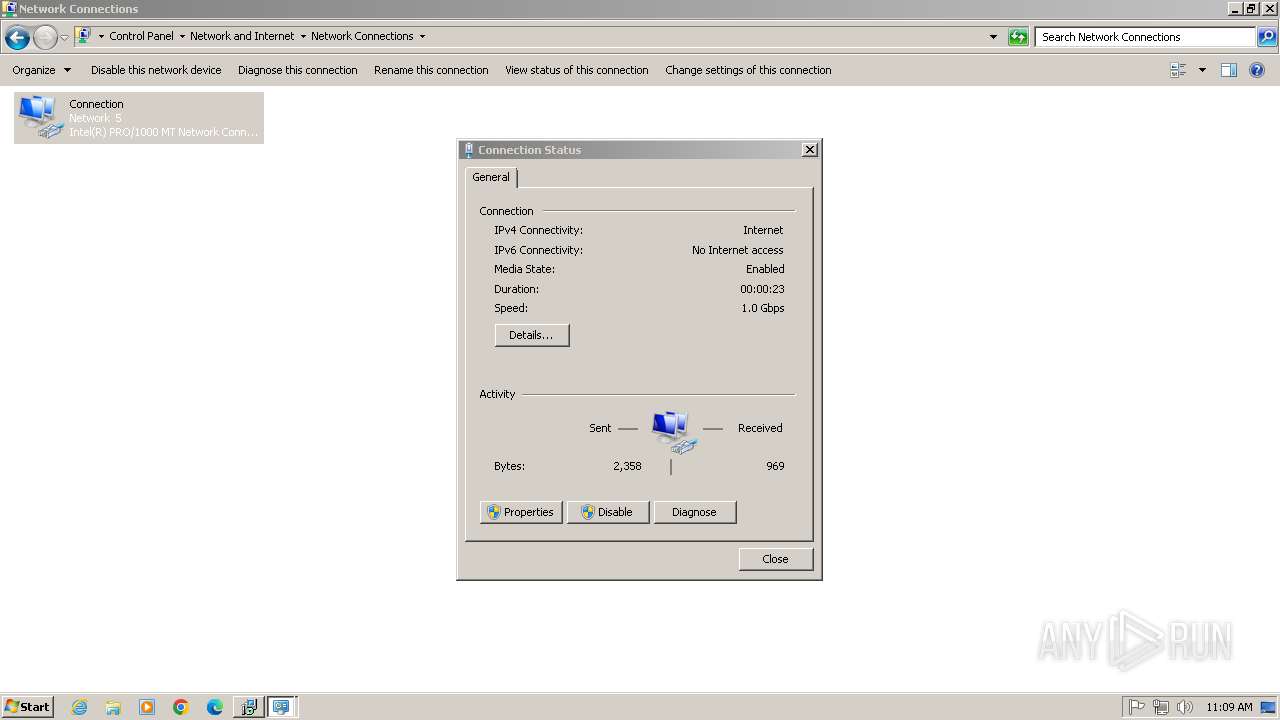Click the Diagnose button in Connection Status
The image size is (1280, 720).
click(695, 512)
